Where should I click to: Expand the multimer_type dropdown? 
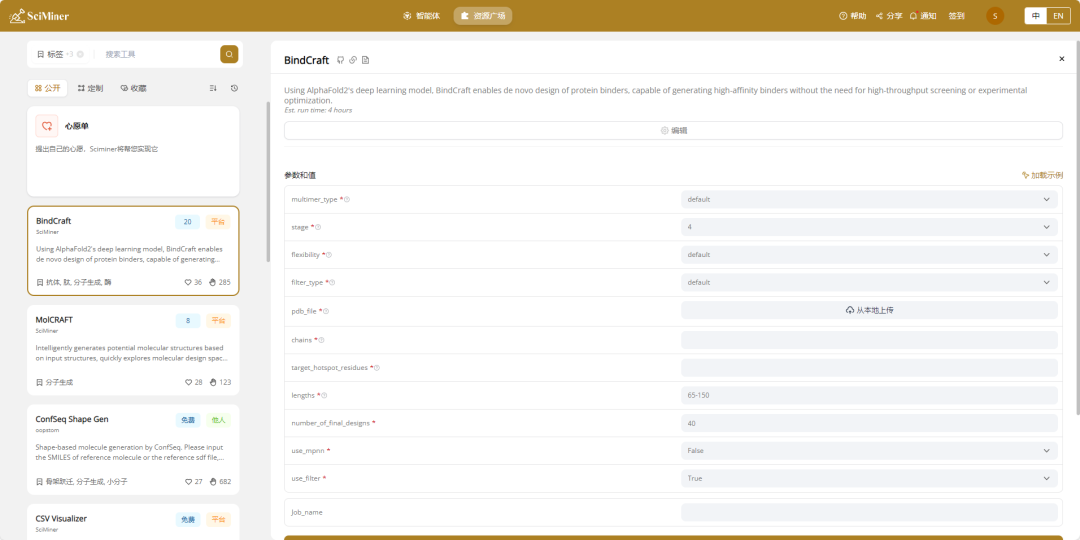point(868,199)
